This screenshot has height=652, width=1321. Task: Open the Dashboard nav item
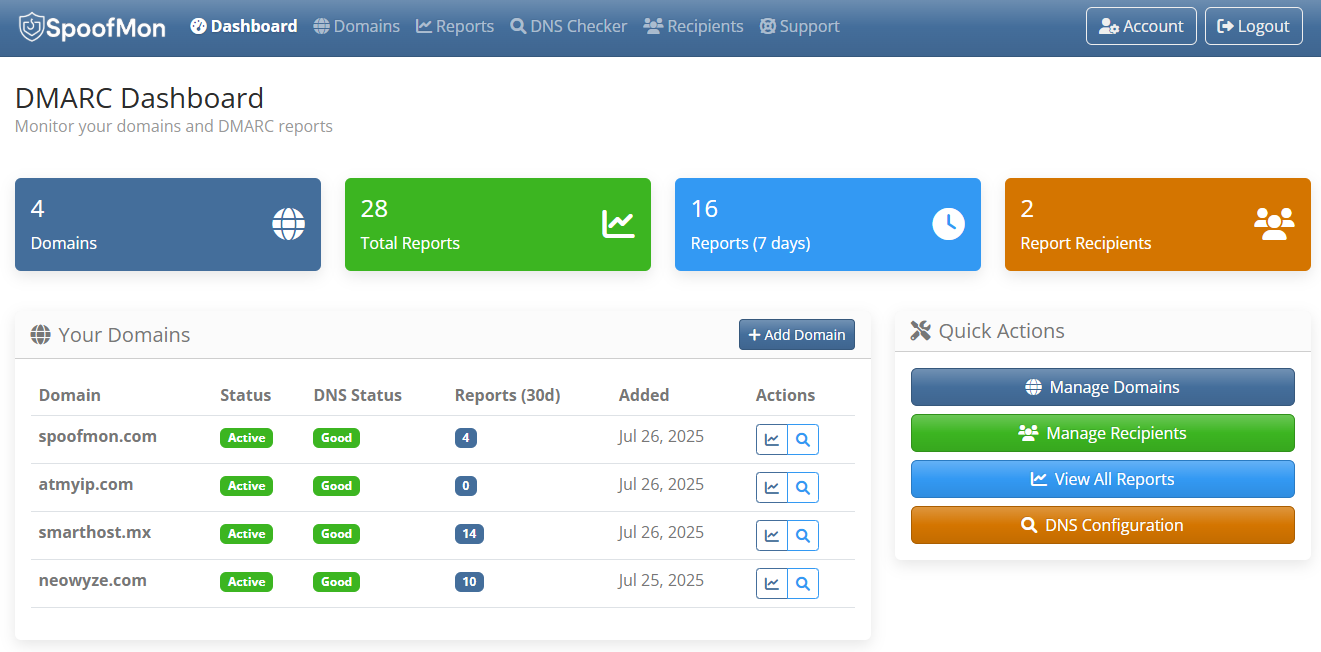pos(244,26)
